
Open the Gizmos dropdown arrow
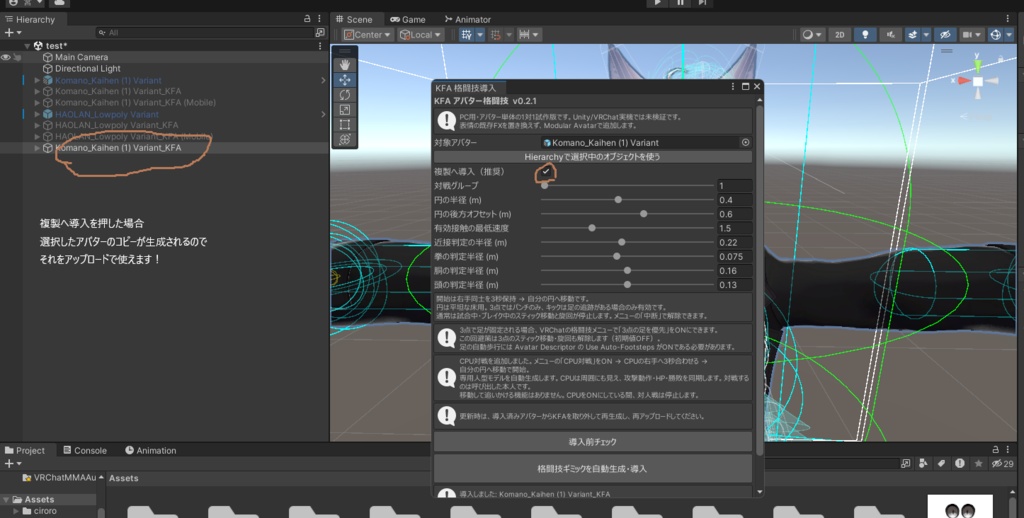point(1009,35)
